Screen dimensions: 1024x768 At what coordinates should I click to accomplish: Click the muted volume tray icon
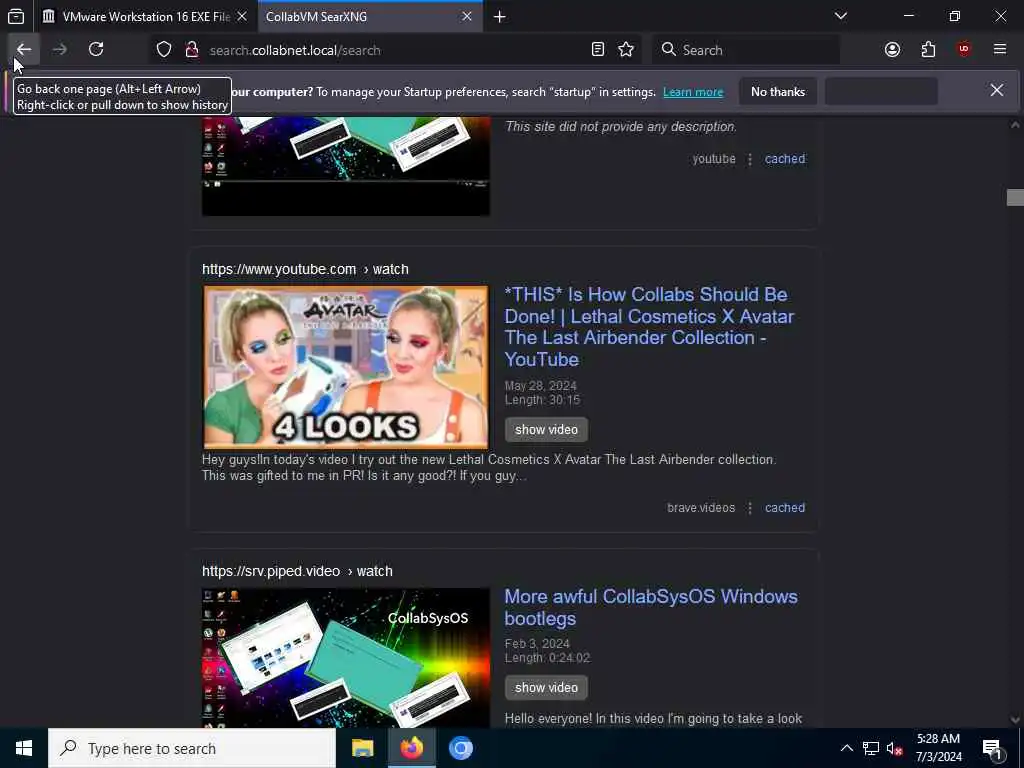(894, 748)
